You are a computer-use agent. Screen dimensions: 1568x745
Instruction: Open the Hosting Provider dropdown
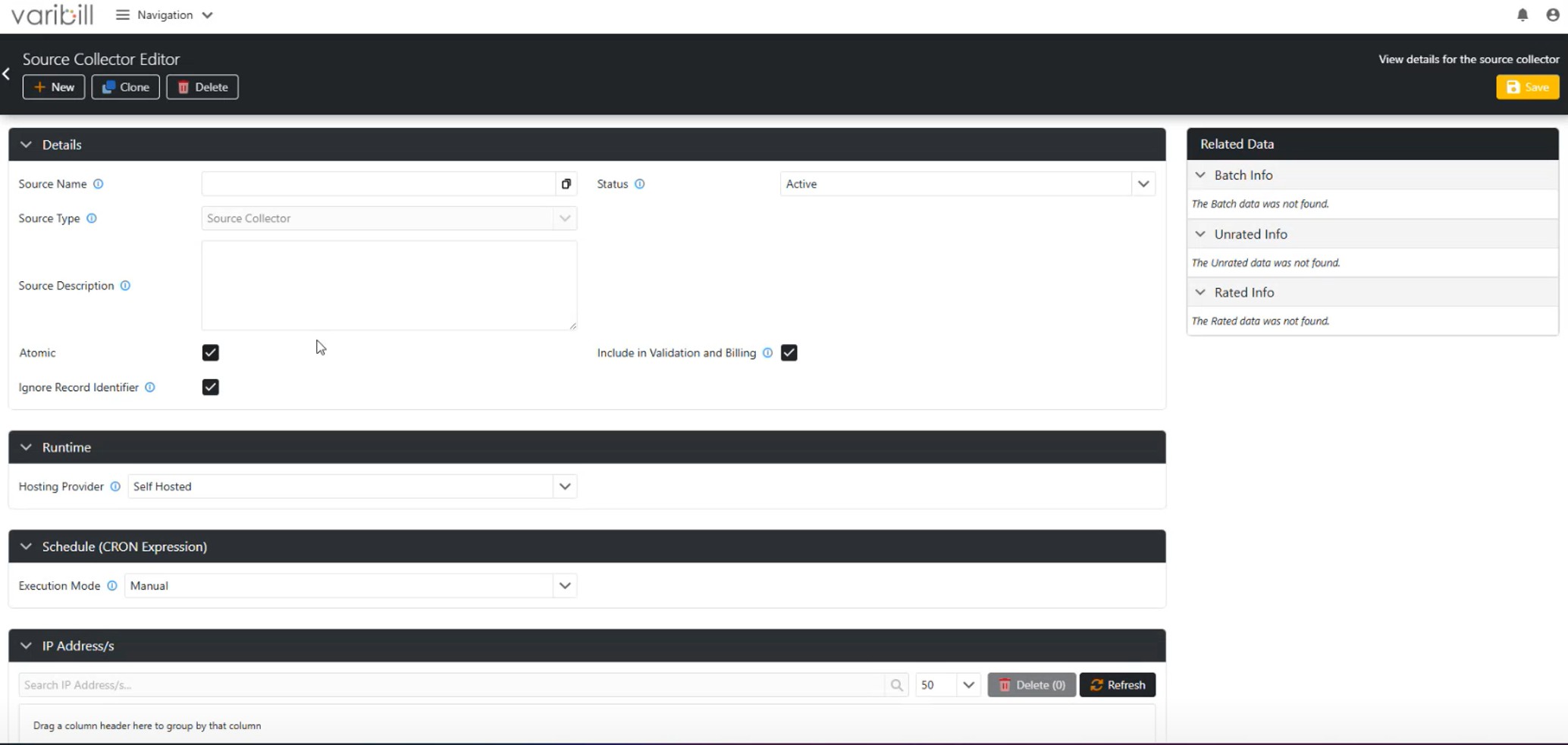coord(564,486)
